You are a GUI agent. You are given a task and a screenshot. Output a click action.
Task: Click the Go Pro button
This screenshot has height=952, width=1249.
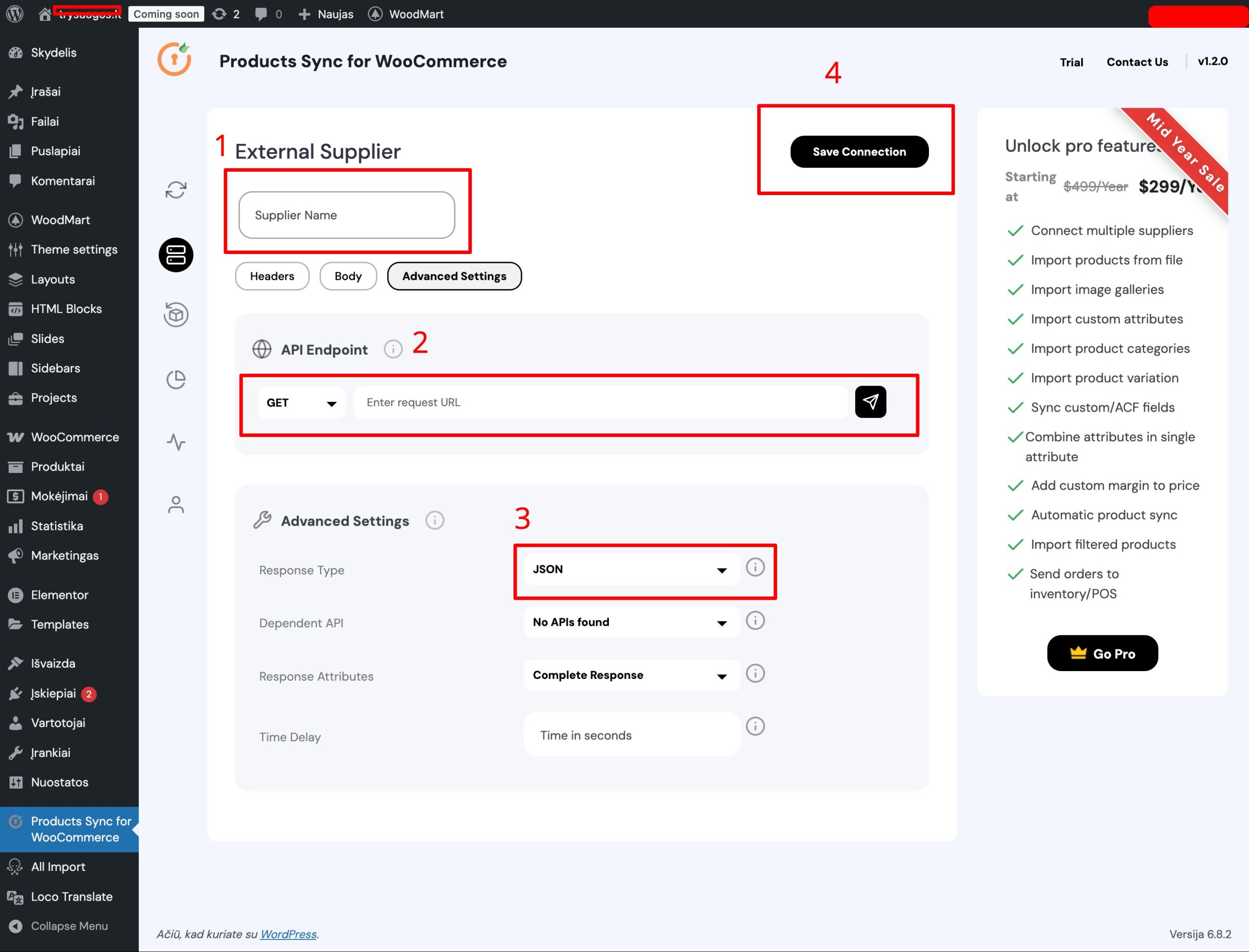click(x=1102, y=654)
